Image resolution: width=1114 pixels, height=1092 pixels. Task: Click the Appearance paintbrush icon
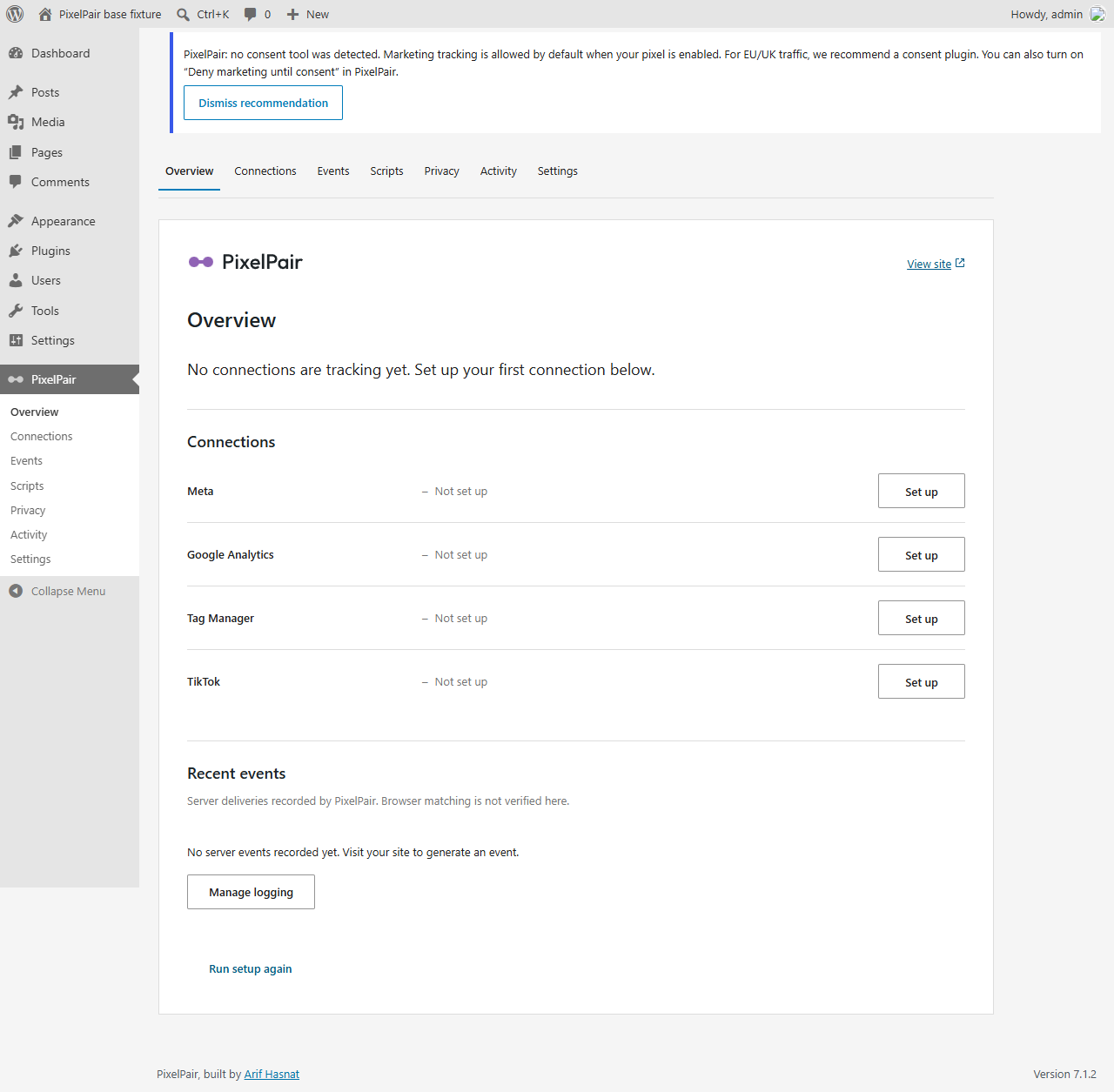point(16,221)
